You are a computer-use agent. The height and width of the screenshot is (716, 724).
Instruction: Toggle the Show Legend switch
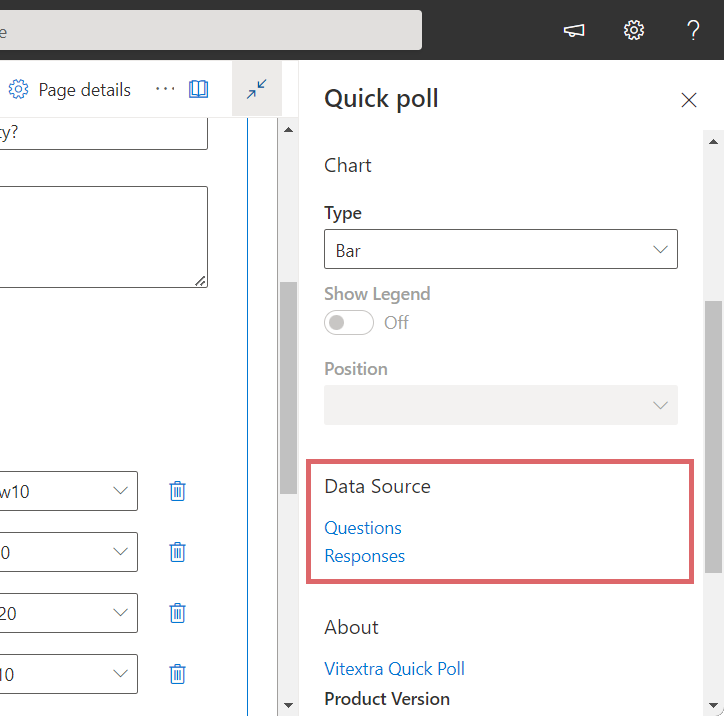point(349,322)
